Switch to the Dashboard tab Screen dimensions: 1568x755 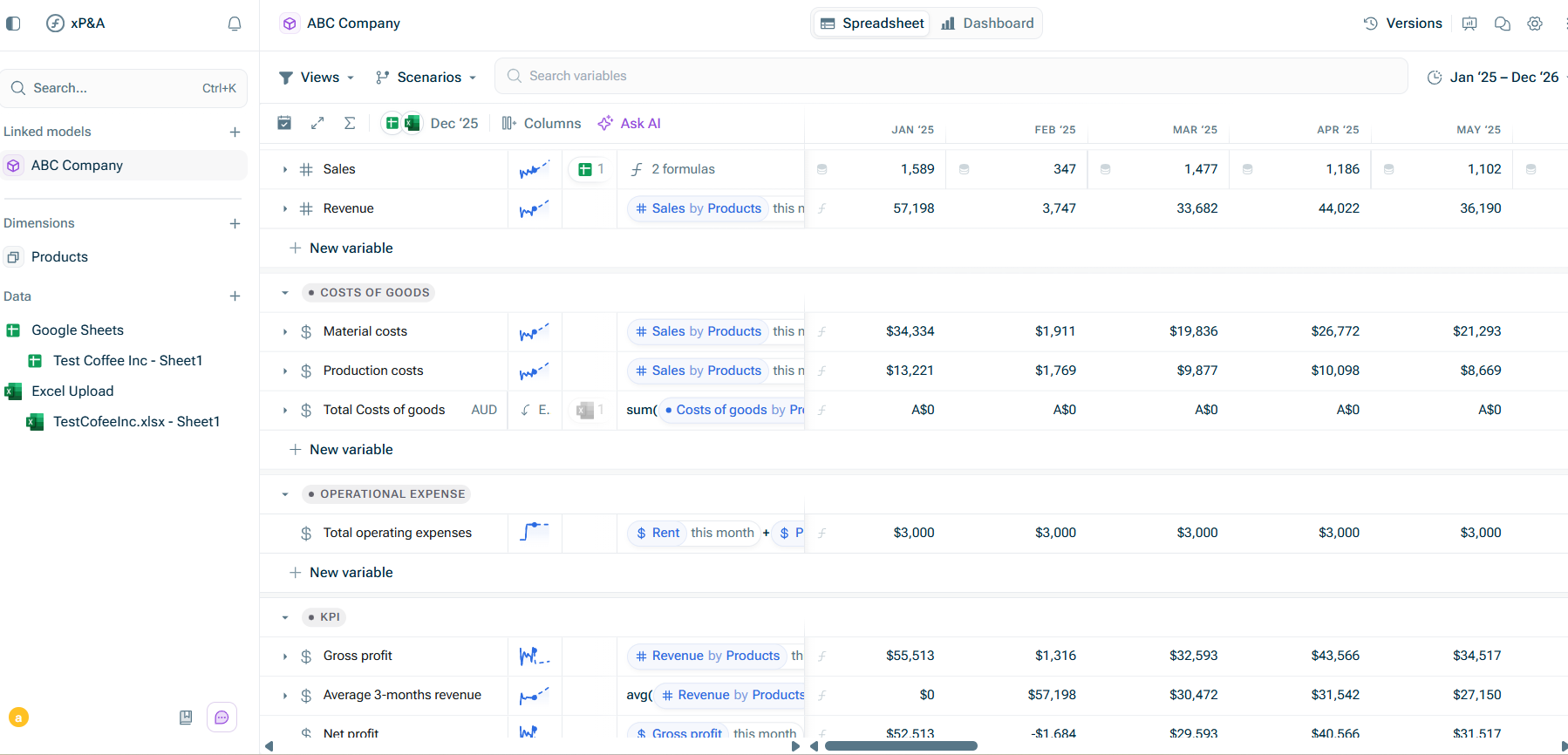click(987, 24)
